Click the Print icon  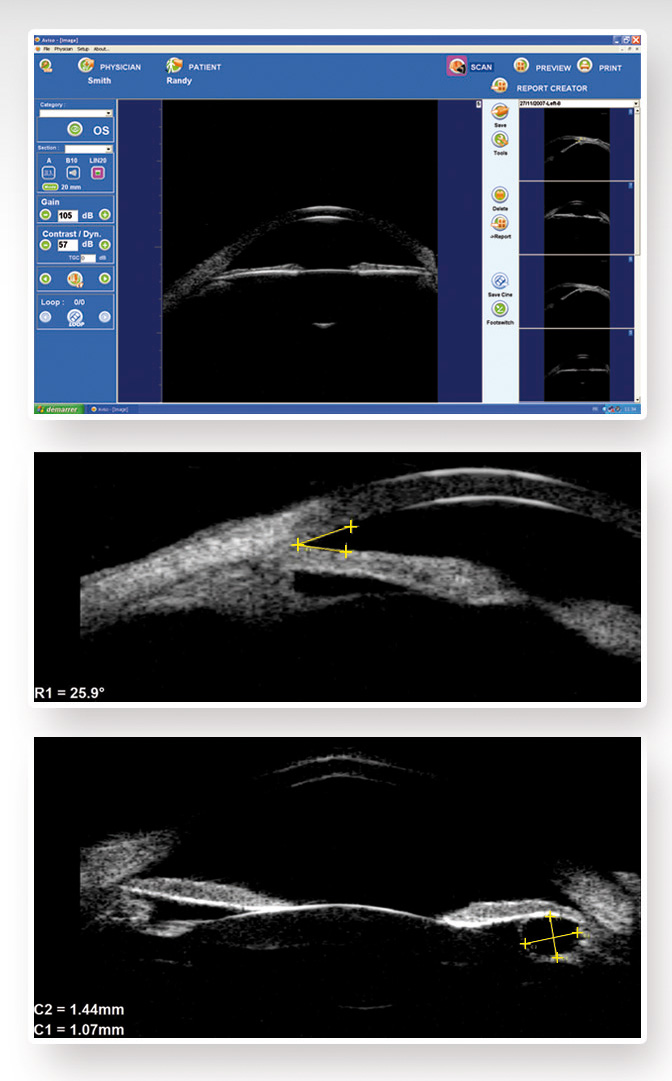[x=585, y=66]
